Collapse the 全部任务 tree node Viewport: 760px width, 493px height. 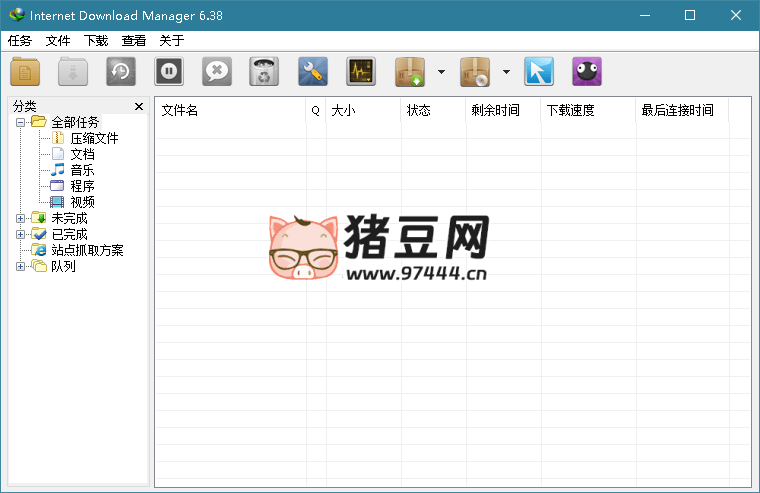tap(21, 122)
